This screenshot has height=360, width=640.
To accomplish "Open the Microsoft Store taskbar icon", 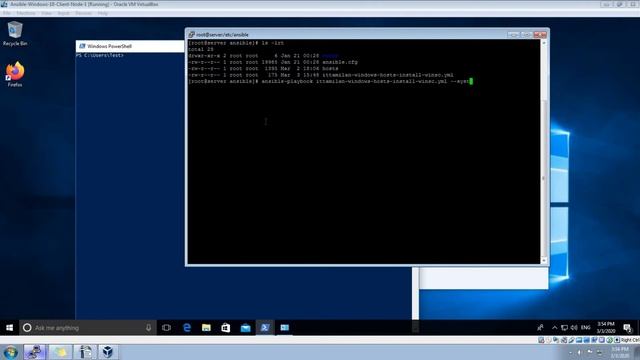I will pos(226,328).
